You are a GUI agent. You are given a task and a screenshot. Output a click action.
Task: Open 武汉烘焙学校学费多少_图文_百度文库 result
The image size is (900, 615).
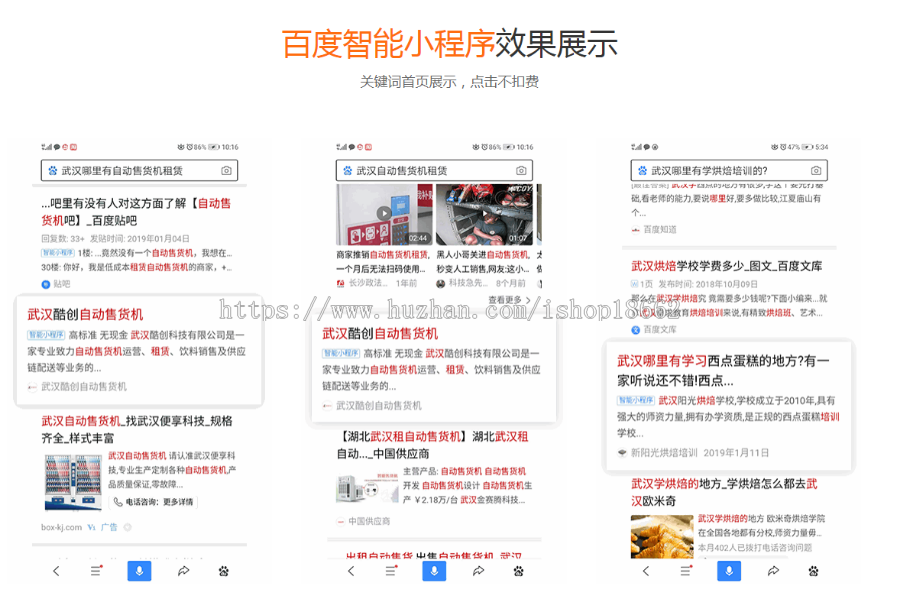point(727,266)
